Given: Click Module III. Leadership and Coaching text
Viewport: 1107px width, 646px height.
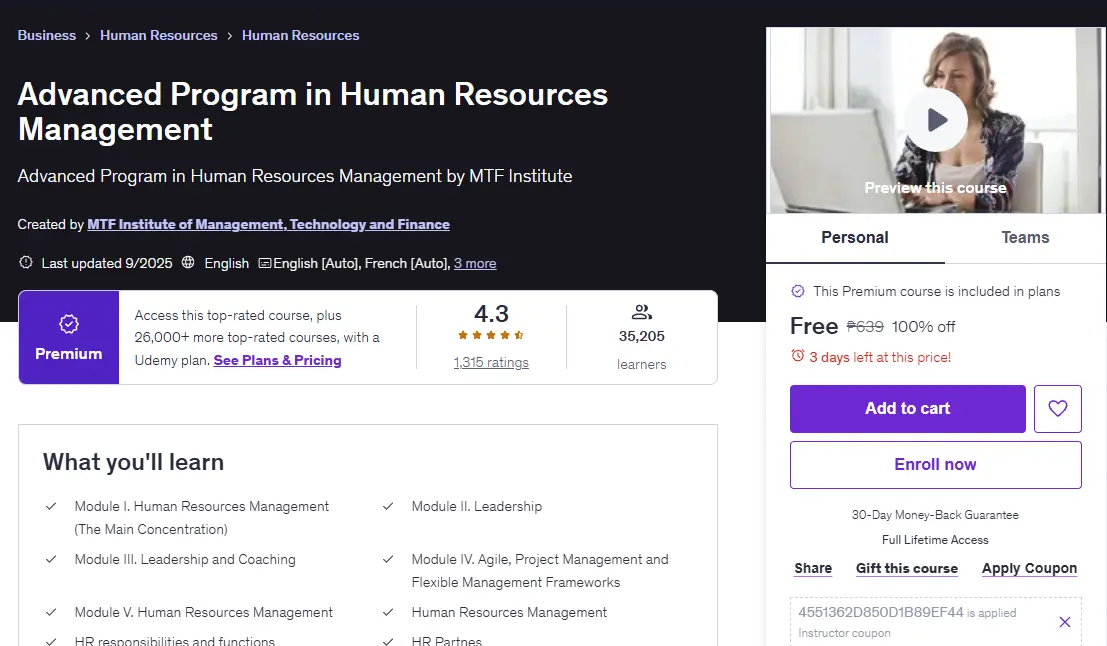Looking at the screenshot, I should tap(185, 559).
